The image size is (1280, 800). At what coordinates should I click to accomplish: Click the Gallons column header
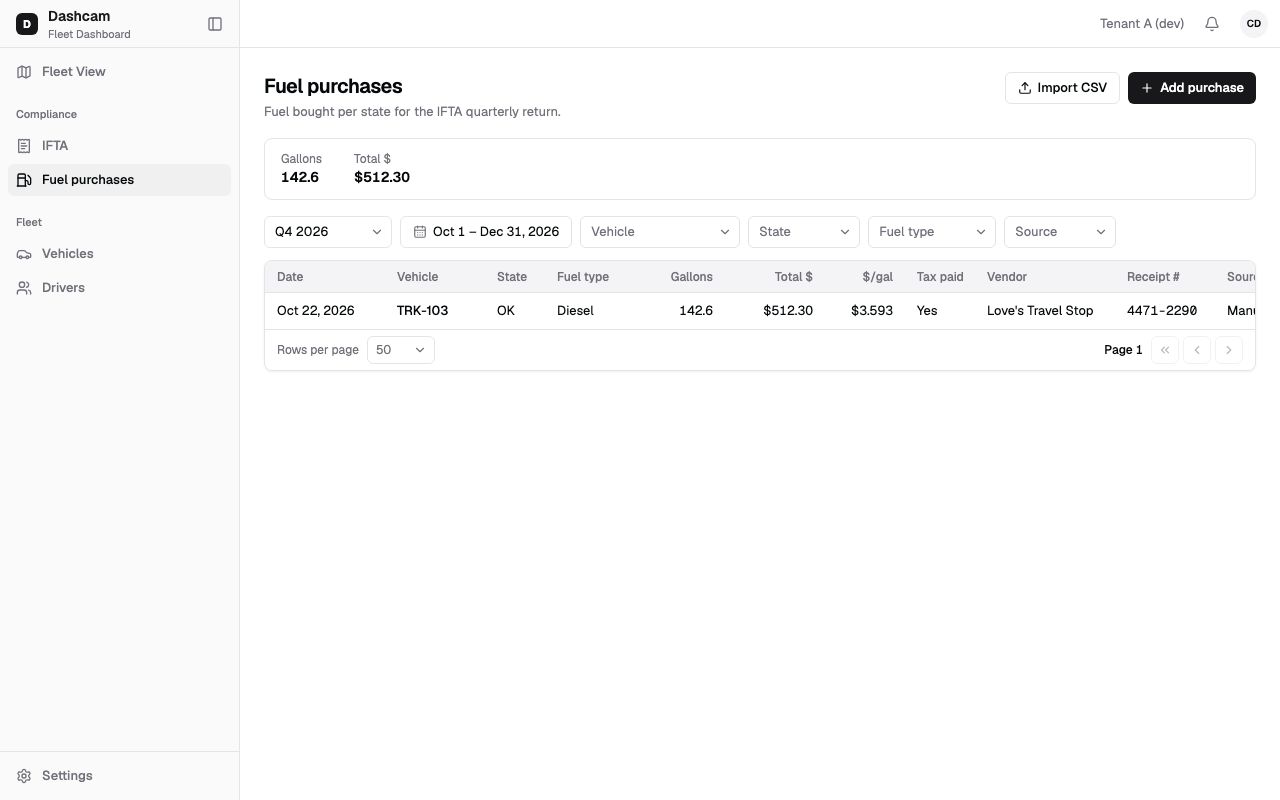[692, 277]
